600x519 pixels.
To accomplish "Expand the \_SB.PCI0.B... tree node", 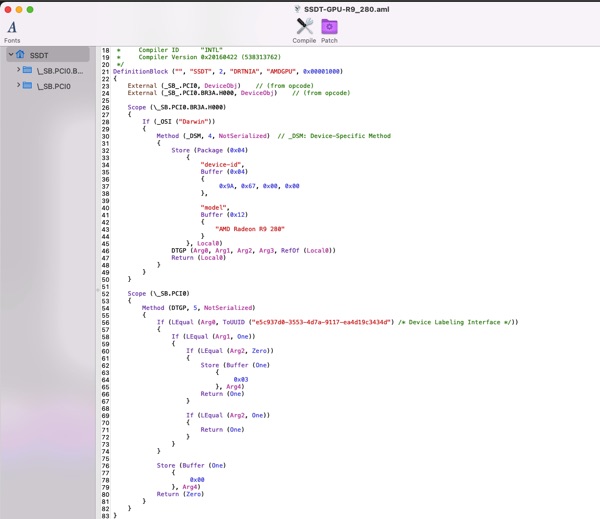I will click(18, 71).
